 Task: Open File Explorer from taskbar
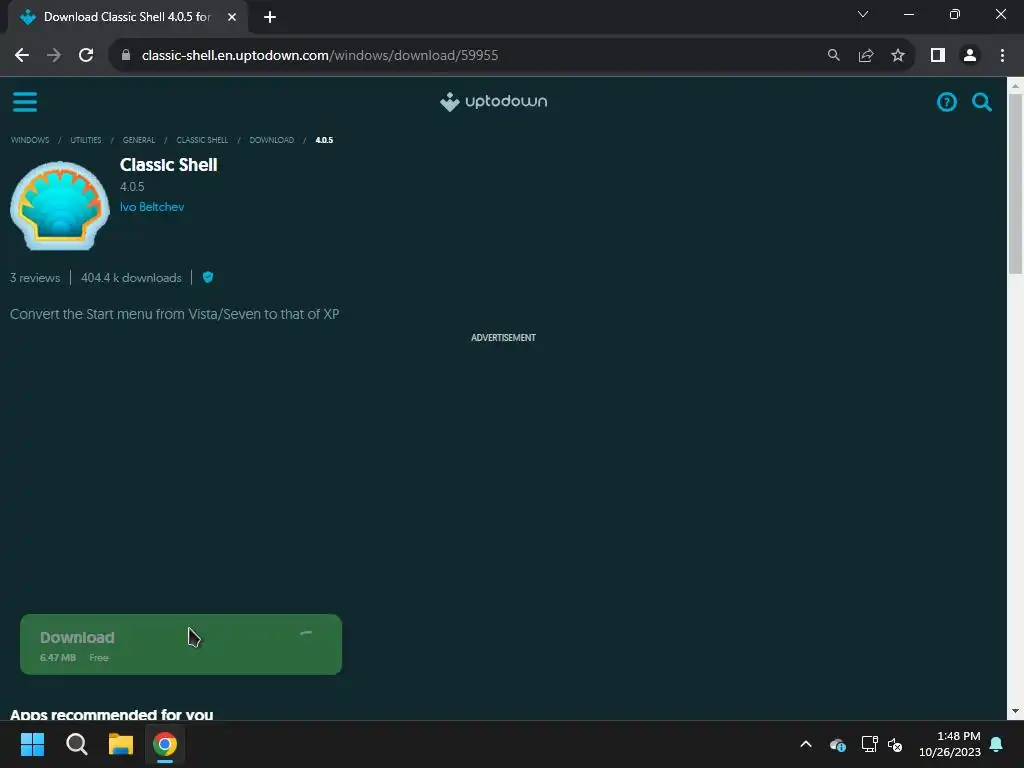(121, 744)
